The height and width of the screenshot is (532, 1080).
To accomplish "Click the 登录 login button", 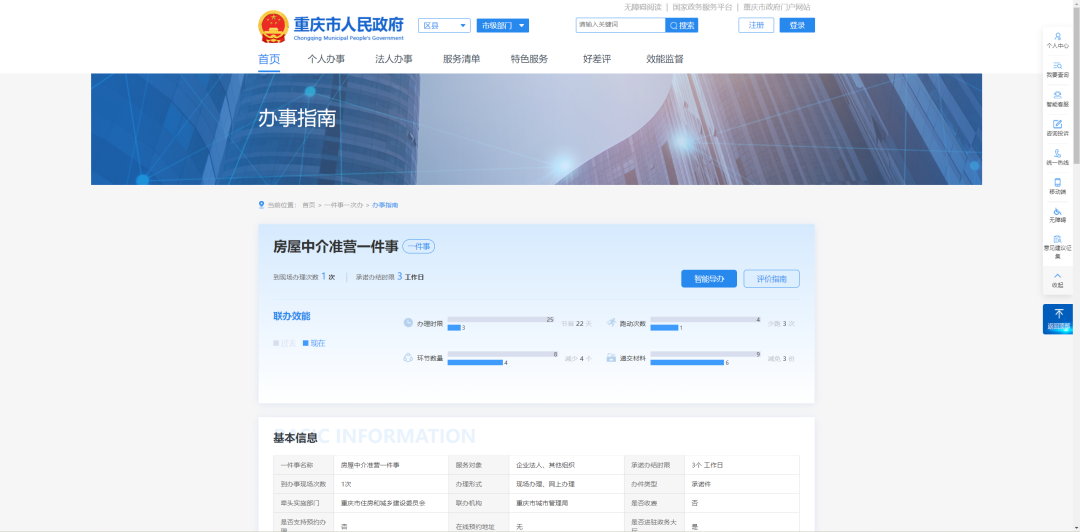I will click(x=797, y=25).
